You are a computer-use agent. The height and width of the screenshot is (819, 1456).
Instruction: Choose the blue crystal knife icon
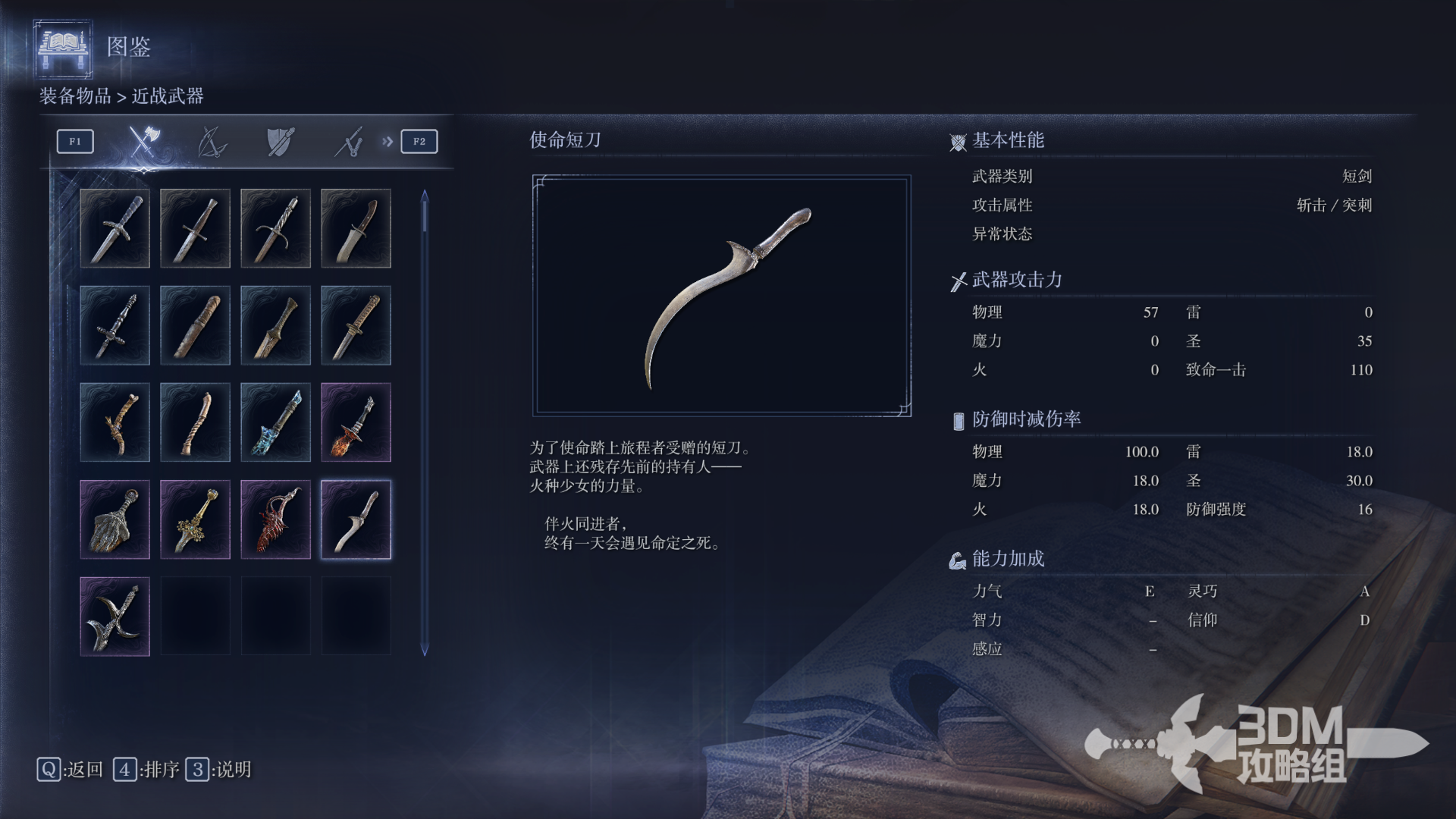click(276, 422)
